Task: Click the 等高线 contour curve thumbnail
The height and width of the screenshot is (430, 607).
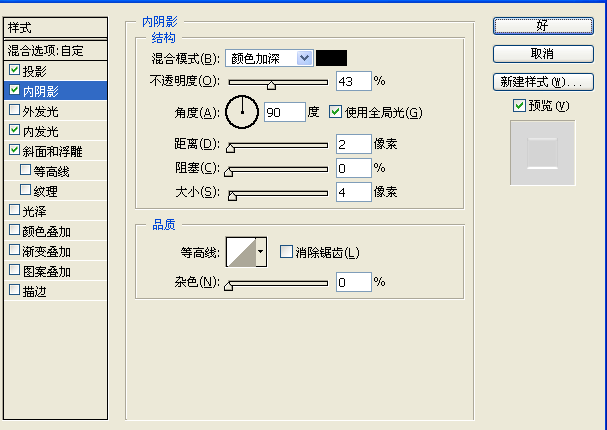Action: coord(241,252)
